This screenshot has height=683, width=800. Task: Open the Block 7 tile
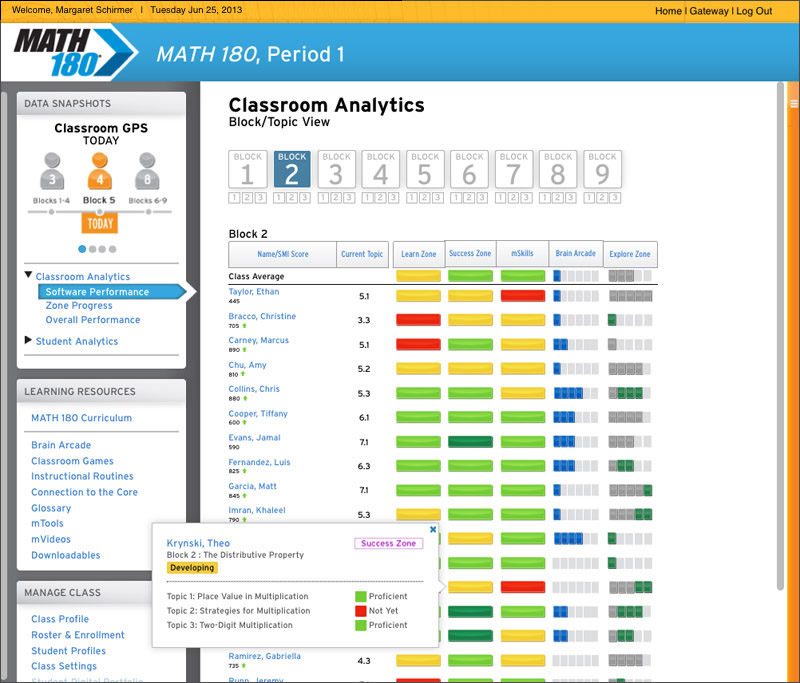tap(514, 169)
